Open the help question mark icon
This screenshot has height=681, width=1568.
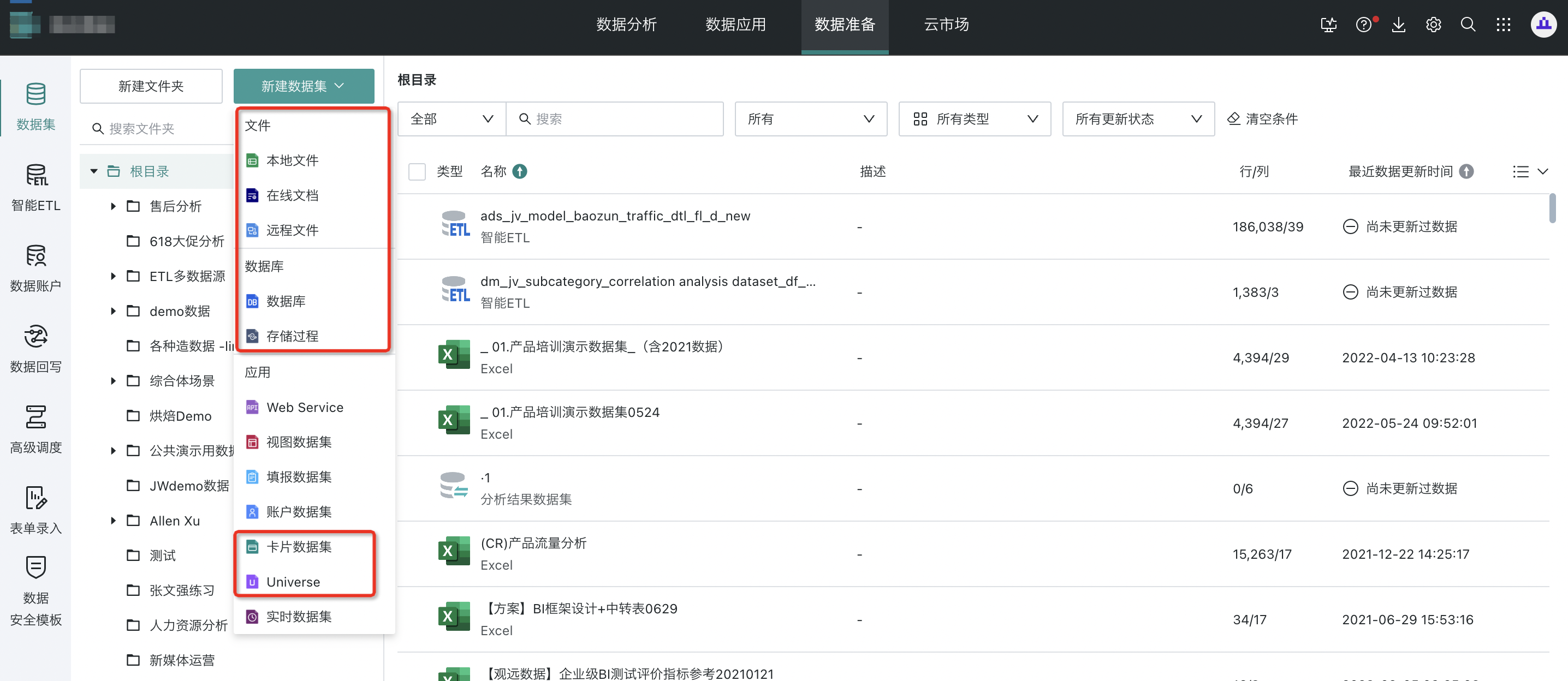click(x=1363, y=25)
